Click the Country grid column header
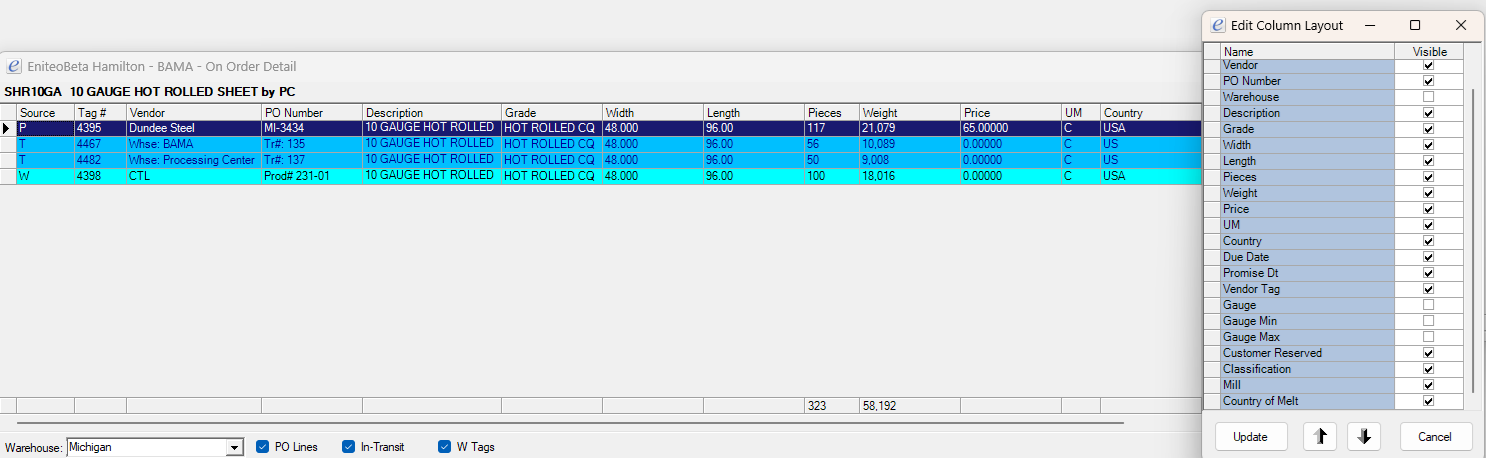This screenshot has height=458, width=1489. click(x=1150, y=113)
